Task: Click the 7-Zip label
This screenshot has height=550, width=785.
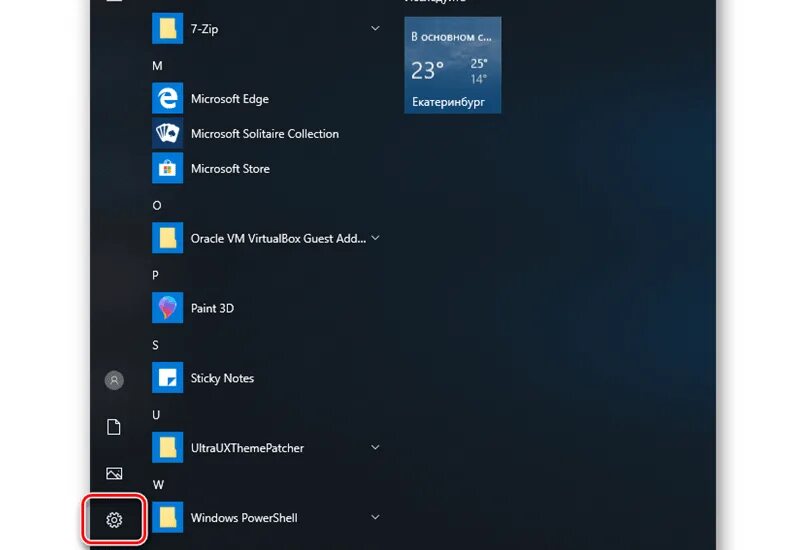Action: (x=204, y=29)
